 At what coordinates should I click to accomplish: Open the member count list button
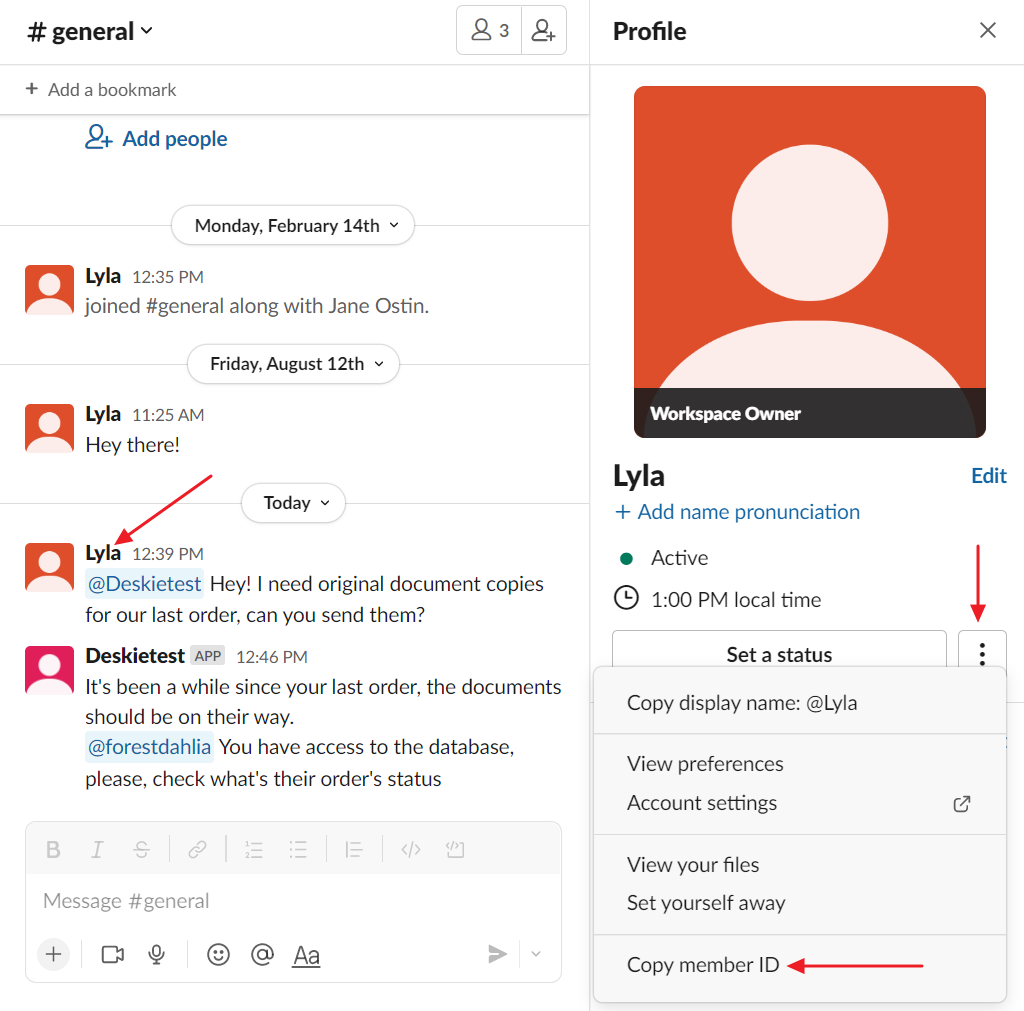tap(490, 31)
